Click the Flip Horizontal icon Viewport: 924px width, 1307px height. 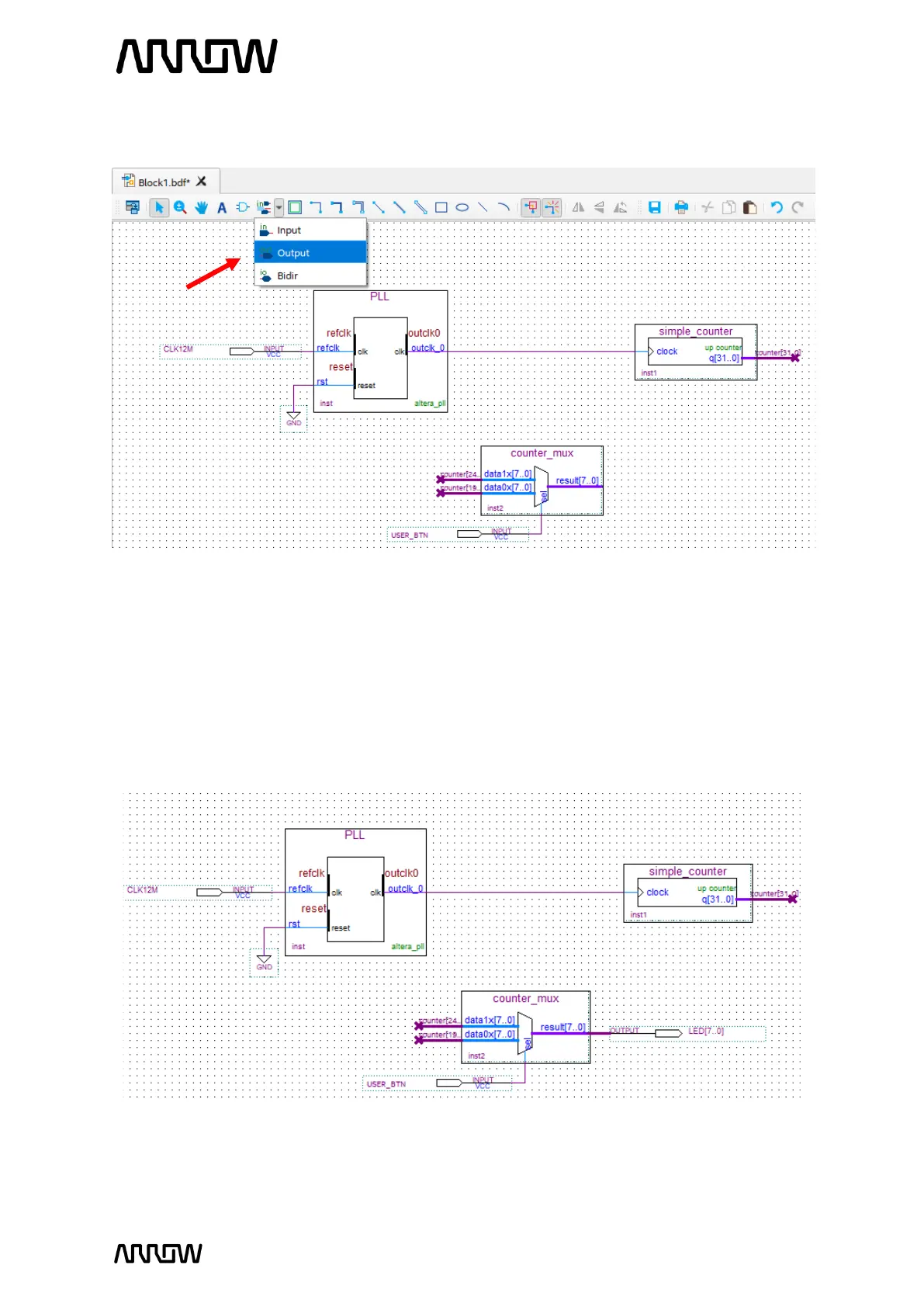[578, 207]
